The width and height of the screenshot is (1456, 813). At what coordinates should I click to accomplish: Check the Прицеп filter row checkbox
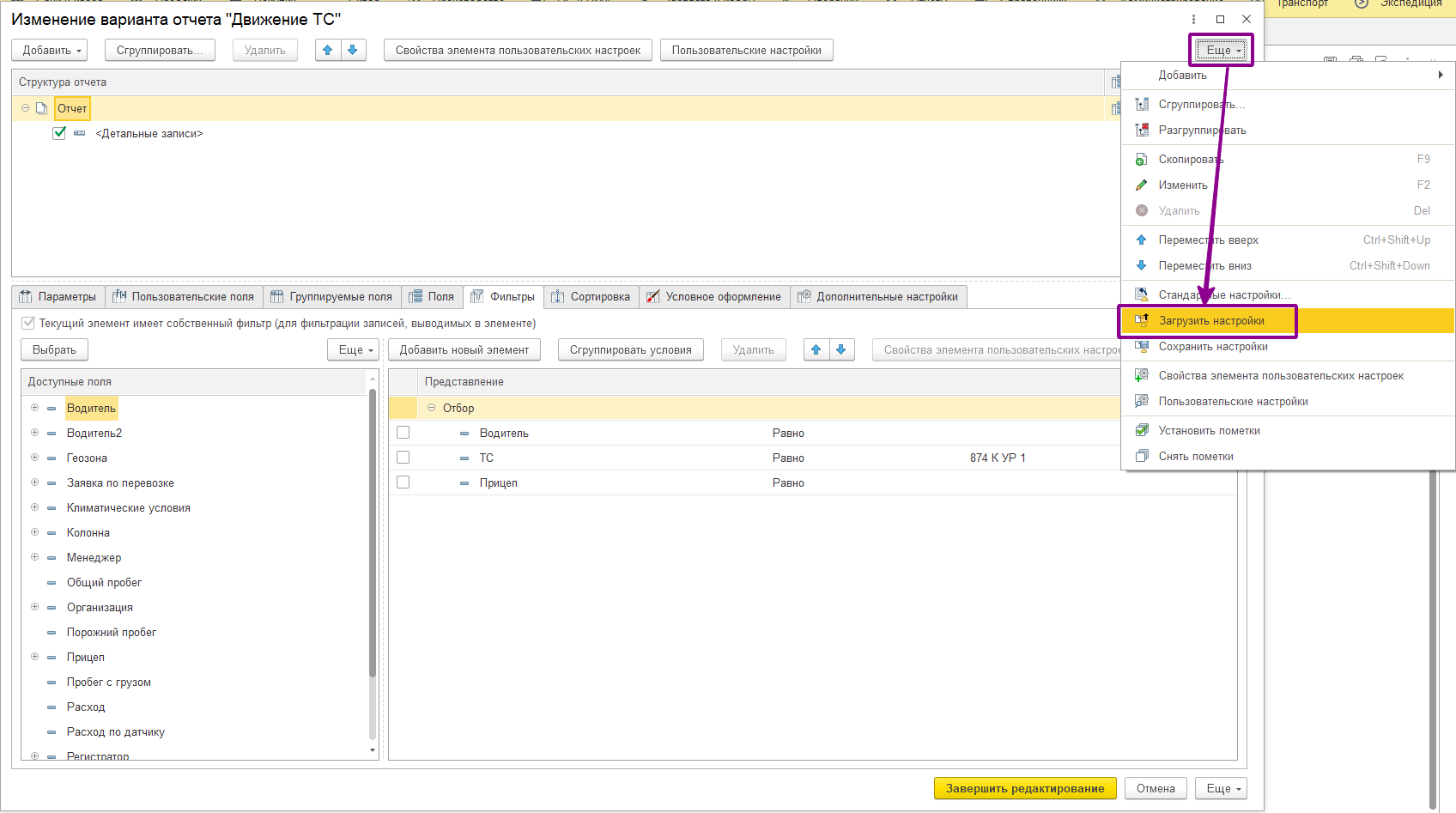point(403,482)
